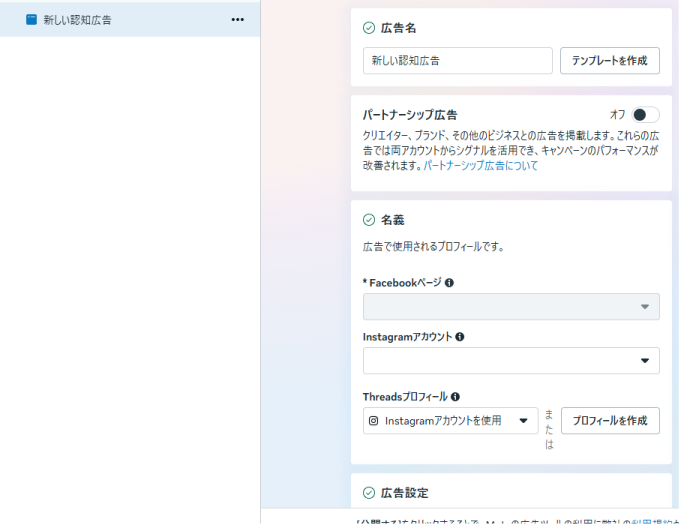Open the Instagramアカウントを使用 dropdown
679x524 pixels.
point(450,421)
